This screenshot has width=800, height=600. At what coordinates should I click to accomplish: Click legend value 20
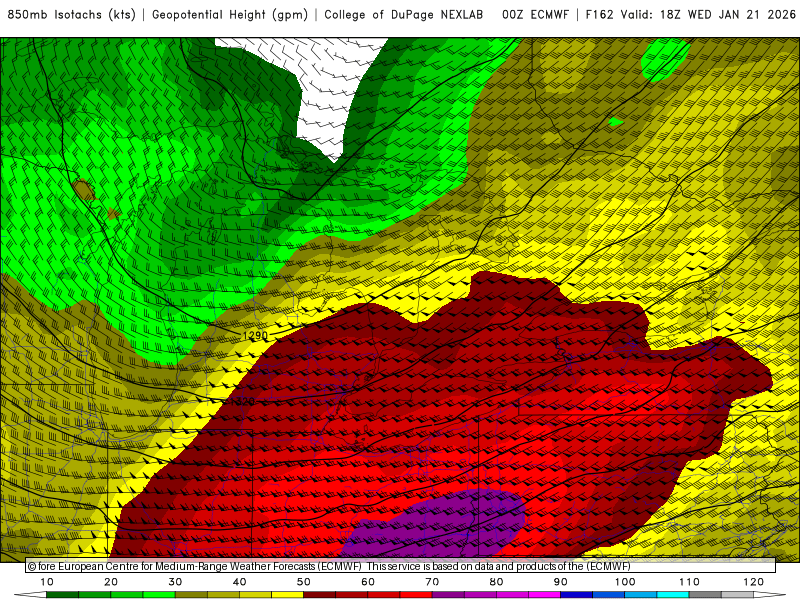coord(111,582)
